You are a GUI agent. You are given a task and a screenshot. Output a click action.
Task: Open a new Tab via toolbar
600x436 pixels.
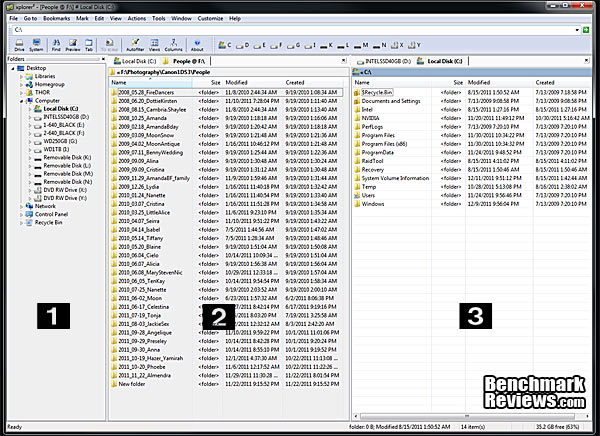point(89,45)
